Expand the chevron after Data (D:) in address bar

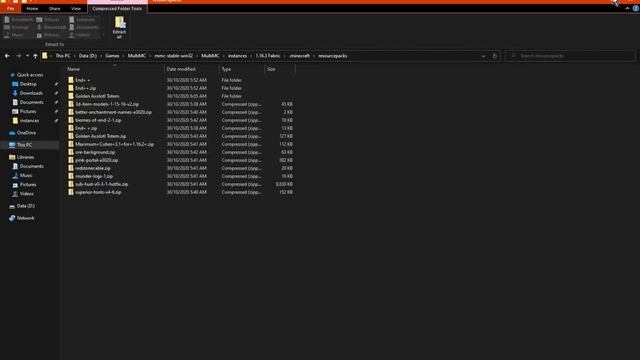[101, 56]
